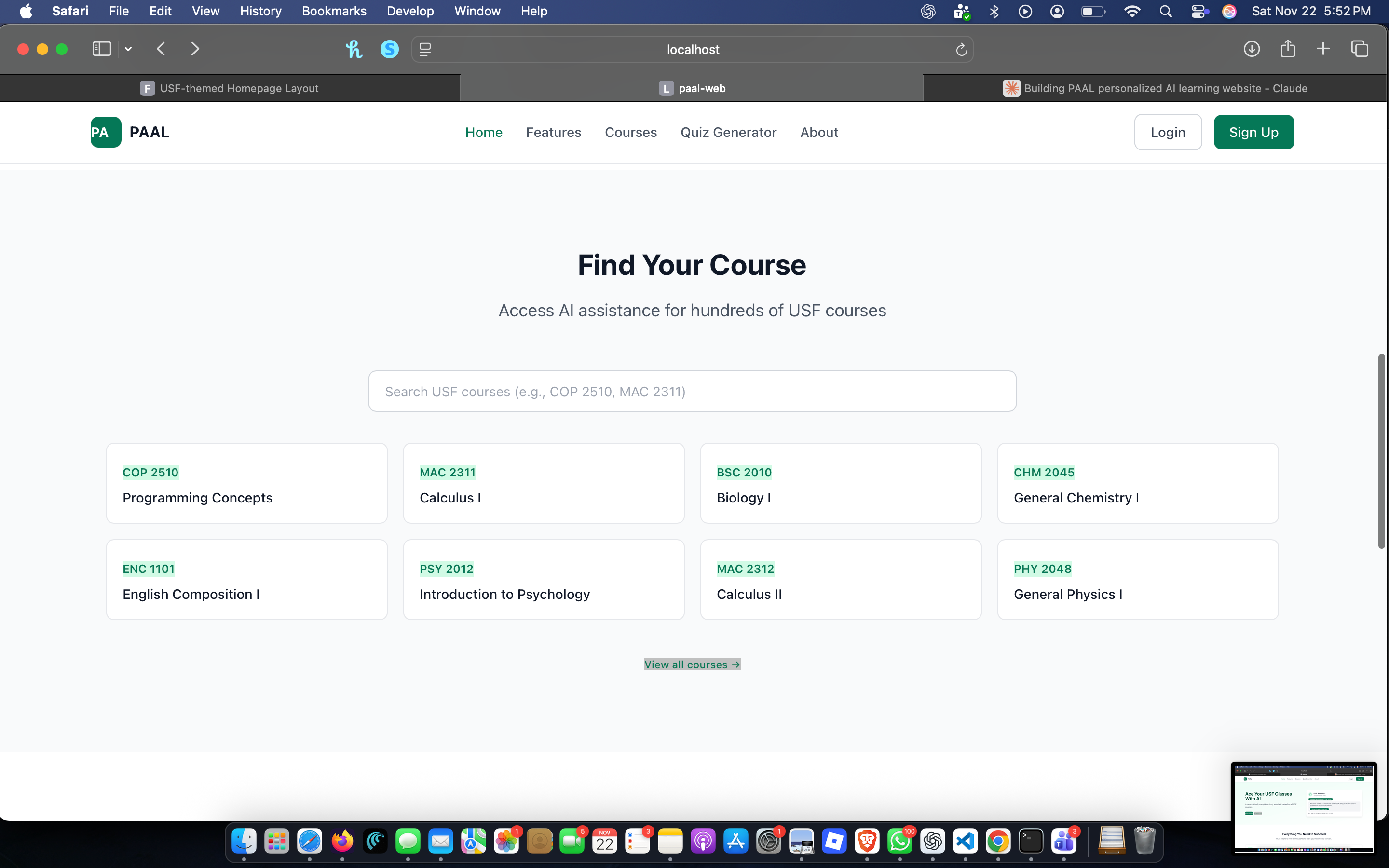Viewport: 1389px width, 868px height.
Task: Switch to USF-themed Homepage Layout tab
Action: click(x=230, y=88)
